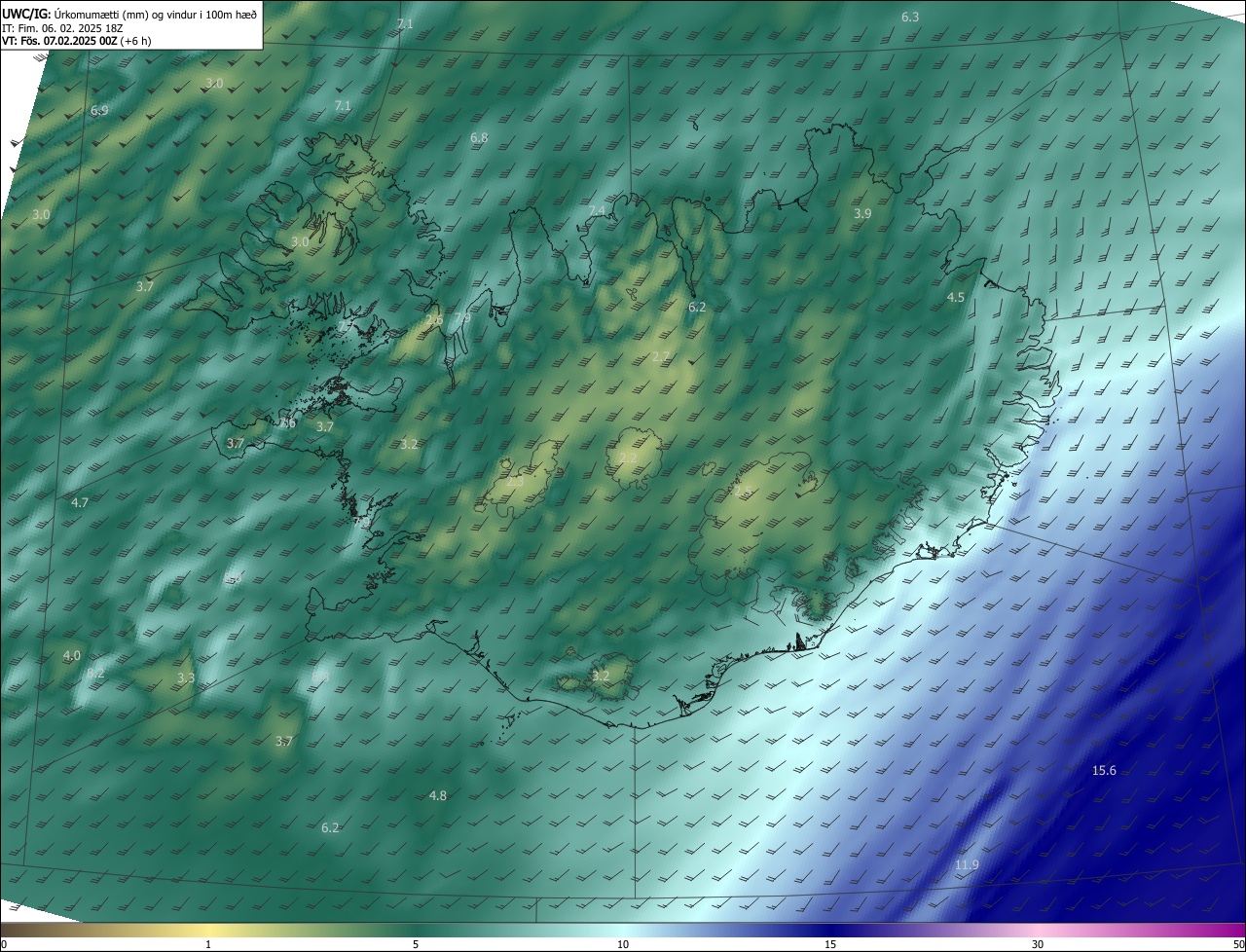This screenshot has width=1246, height=952.
Task: Click the 4.8 value on the map
Action: click(438, 796)
